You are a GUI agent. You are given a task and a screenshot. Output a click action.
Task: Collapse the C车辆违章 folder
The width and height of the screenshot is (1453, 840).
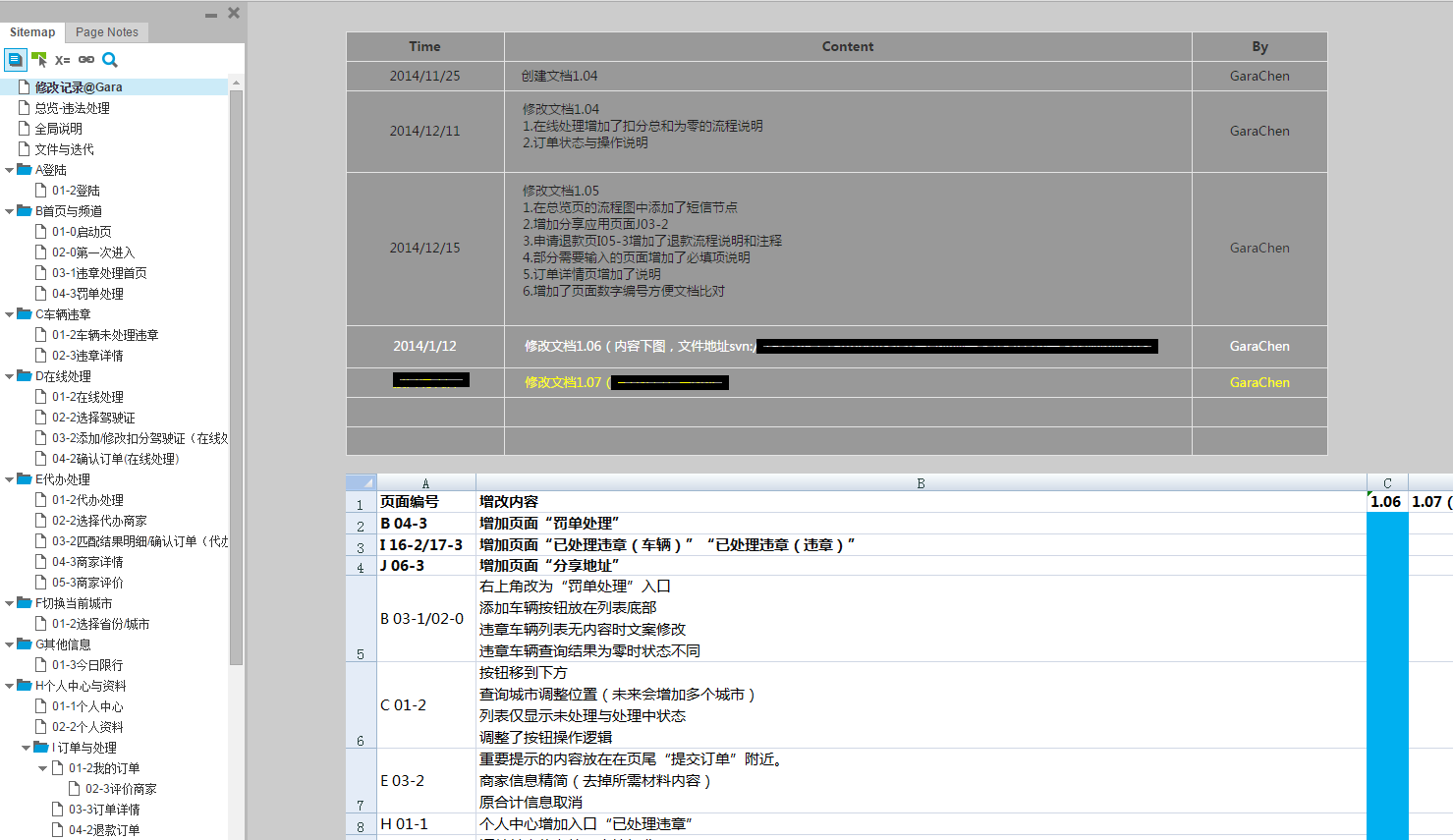pyautogui.click(x=10, y=314)
